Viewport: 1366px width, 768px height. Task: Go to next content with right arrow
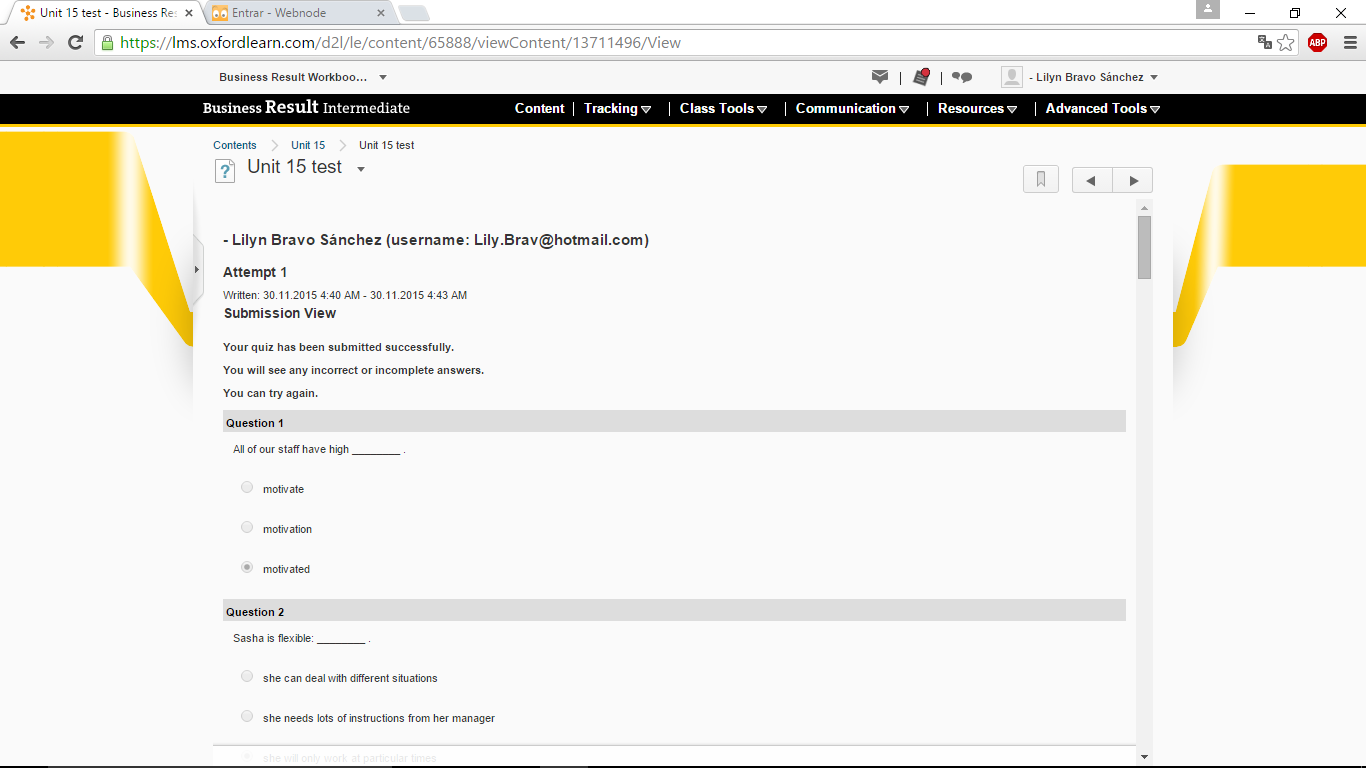click(x=1133, y=181)
